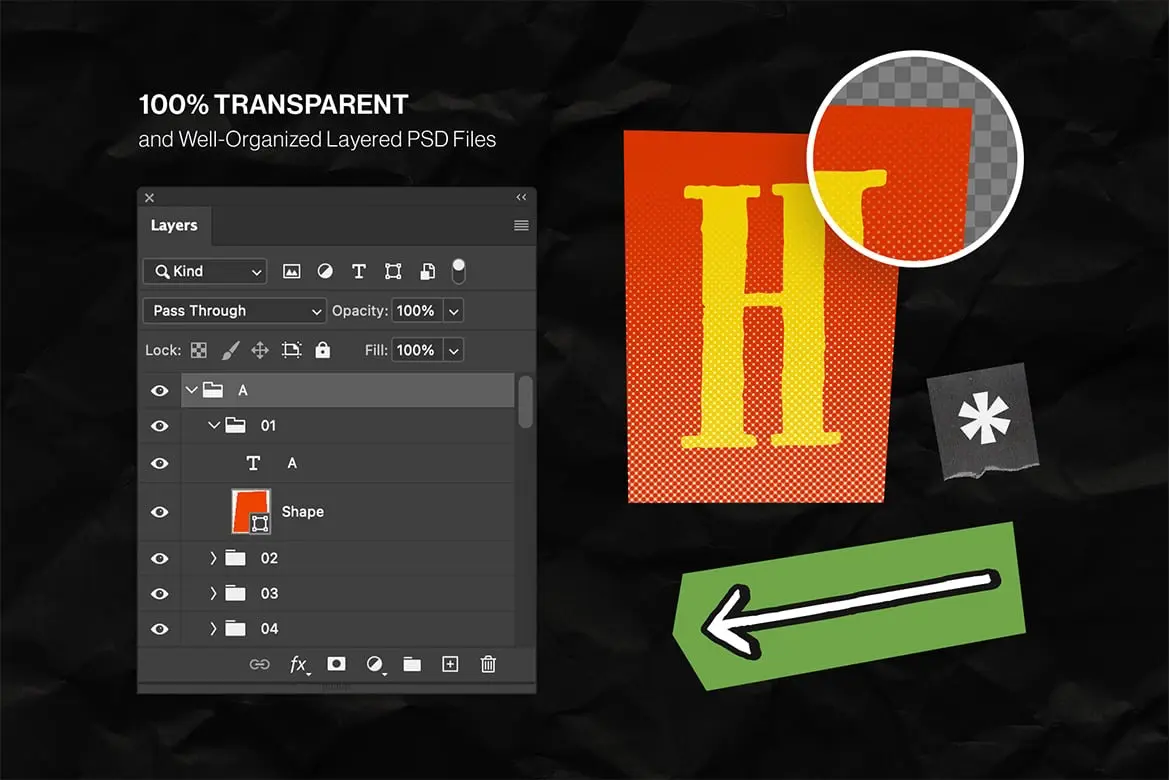1170x780 pixels.
Task: Select the Layers panel tab
Action: (x=174, y=225)
